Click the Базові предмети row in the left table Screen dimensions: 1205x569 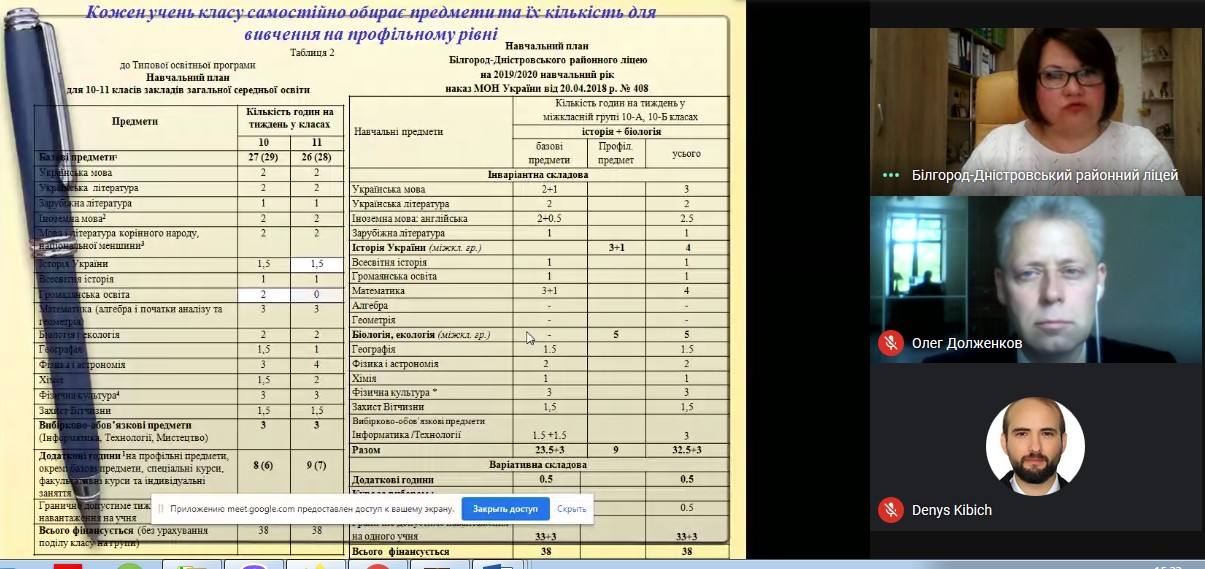[189, 157]
